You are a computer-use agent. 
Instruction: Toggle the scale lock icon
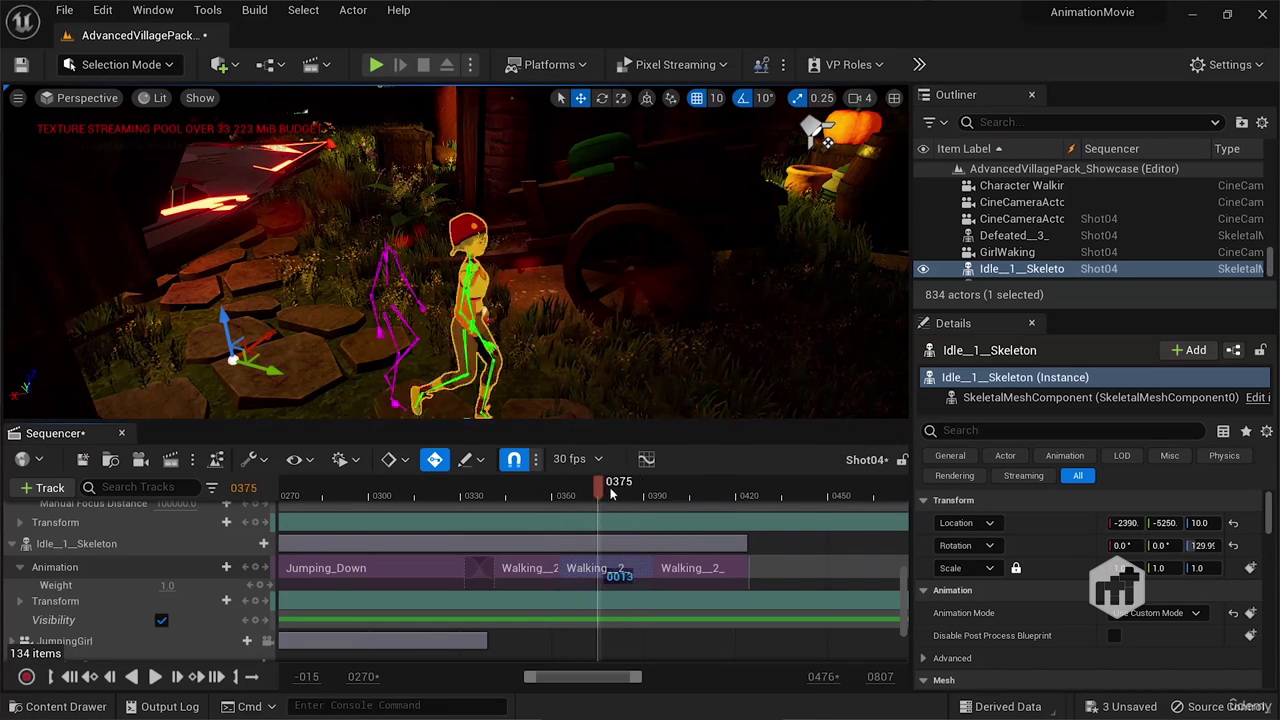[x=1016, y=568]
